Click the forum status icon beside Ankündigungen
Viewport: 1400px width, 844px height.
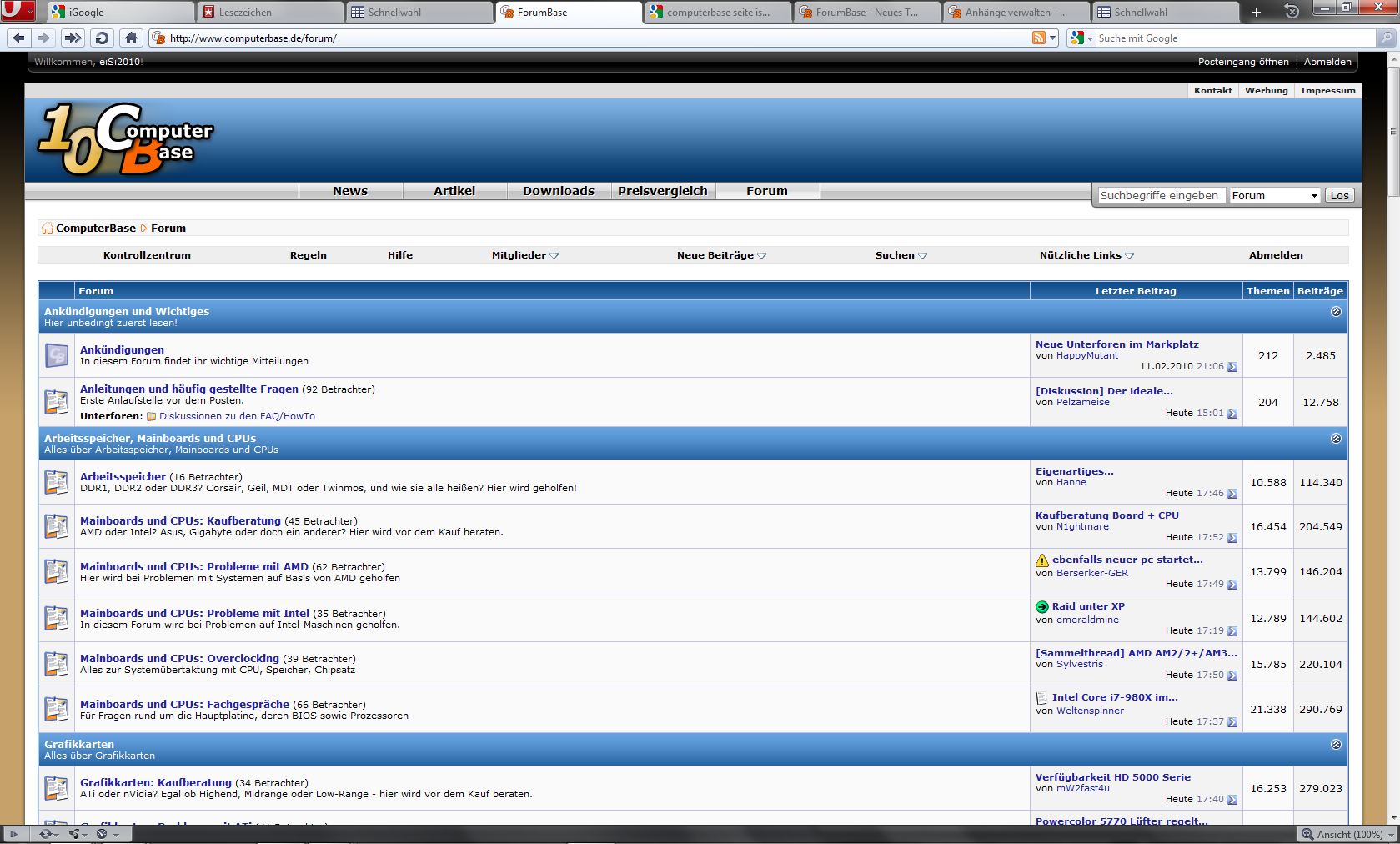click(x=57, y=355)
